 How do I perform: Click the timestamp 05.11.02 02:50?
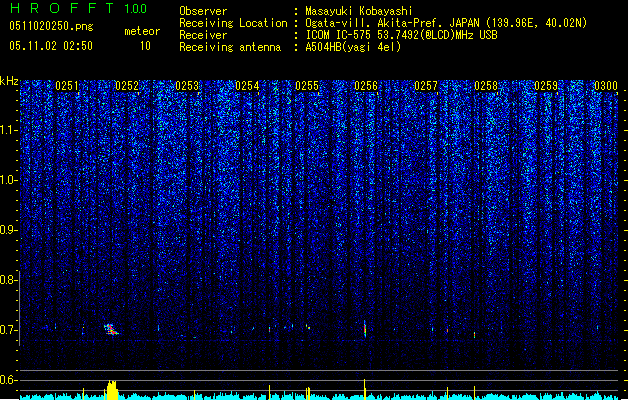[x=51, y=46]
